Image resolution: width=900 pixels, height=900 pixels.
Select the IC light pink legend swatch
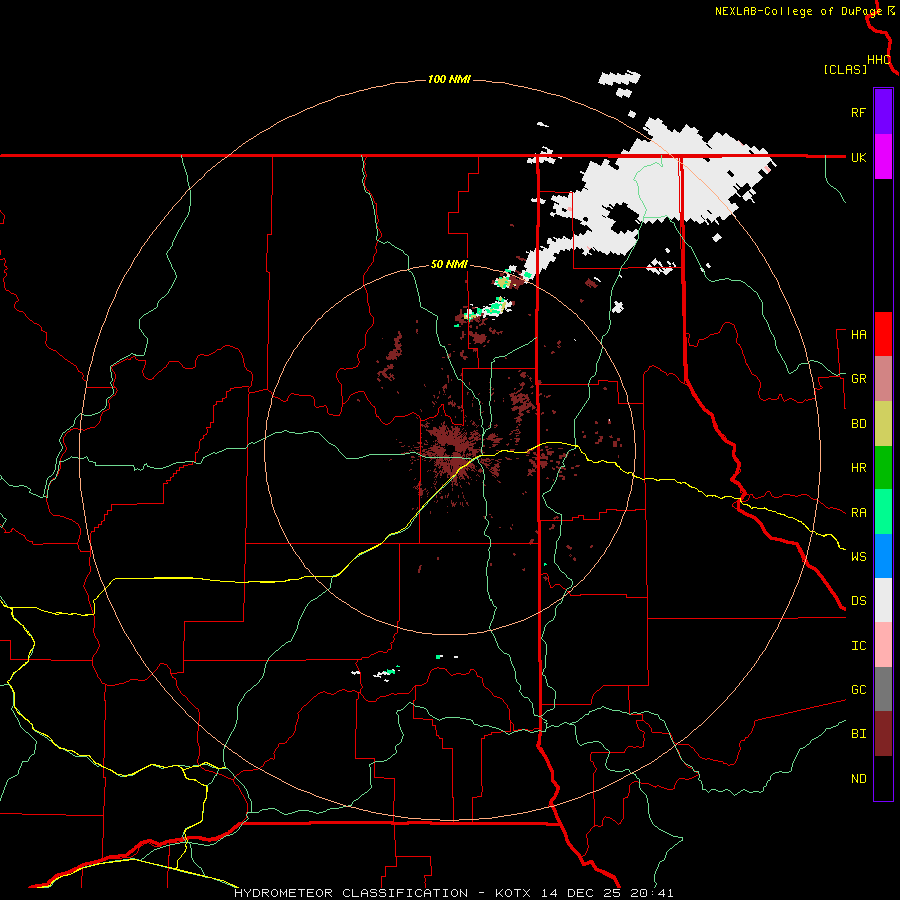point(883,645)
